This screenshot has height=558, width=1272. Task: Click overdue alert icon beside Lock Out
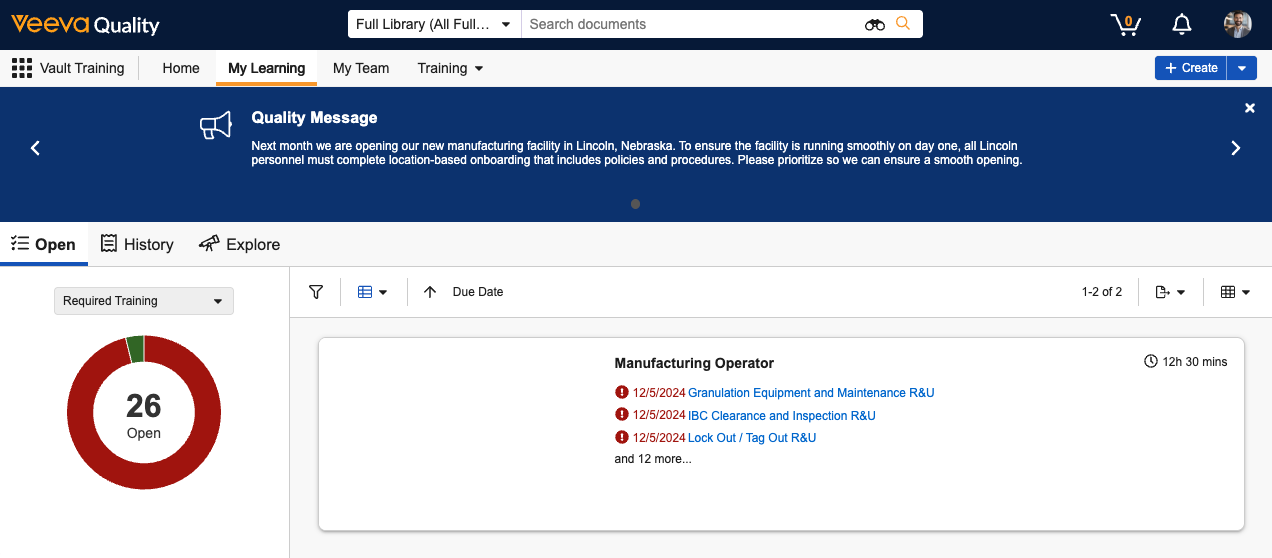click(x=622, y=437)
